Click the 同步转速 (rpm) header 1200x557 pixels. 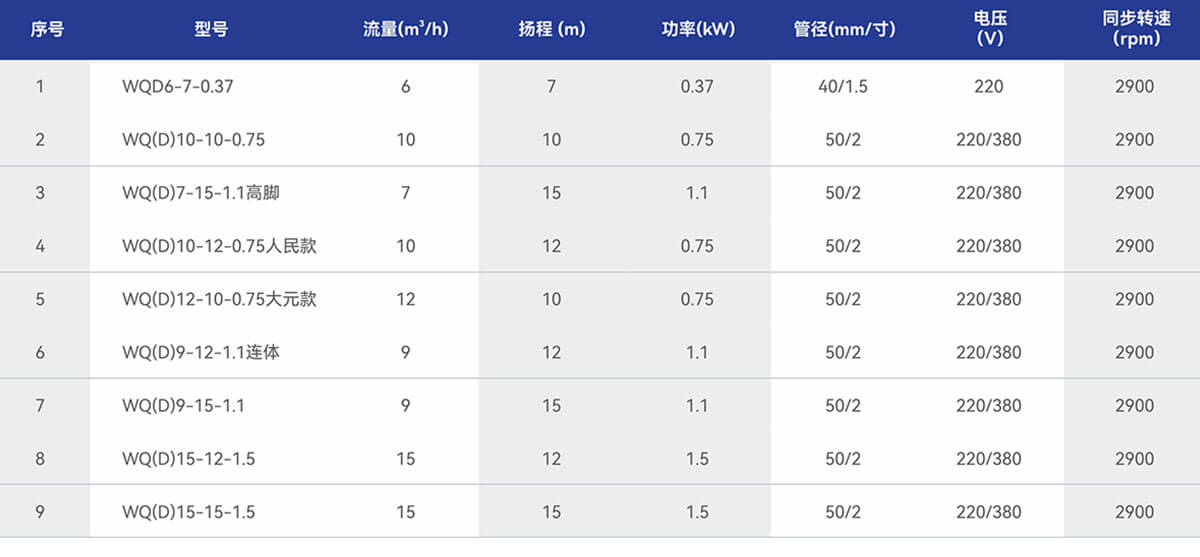tap(1134, 28)
